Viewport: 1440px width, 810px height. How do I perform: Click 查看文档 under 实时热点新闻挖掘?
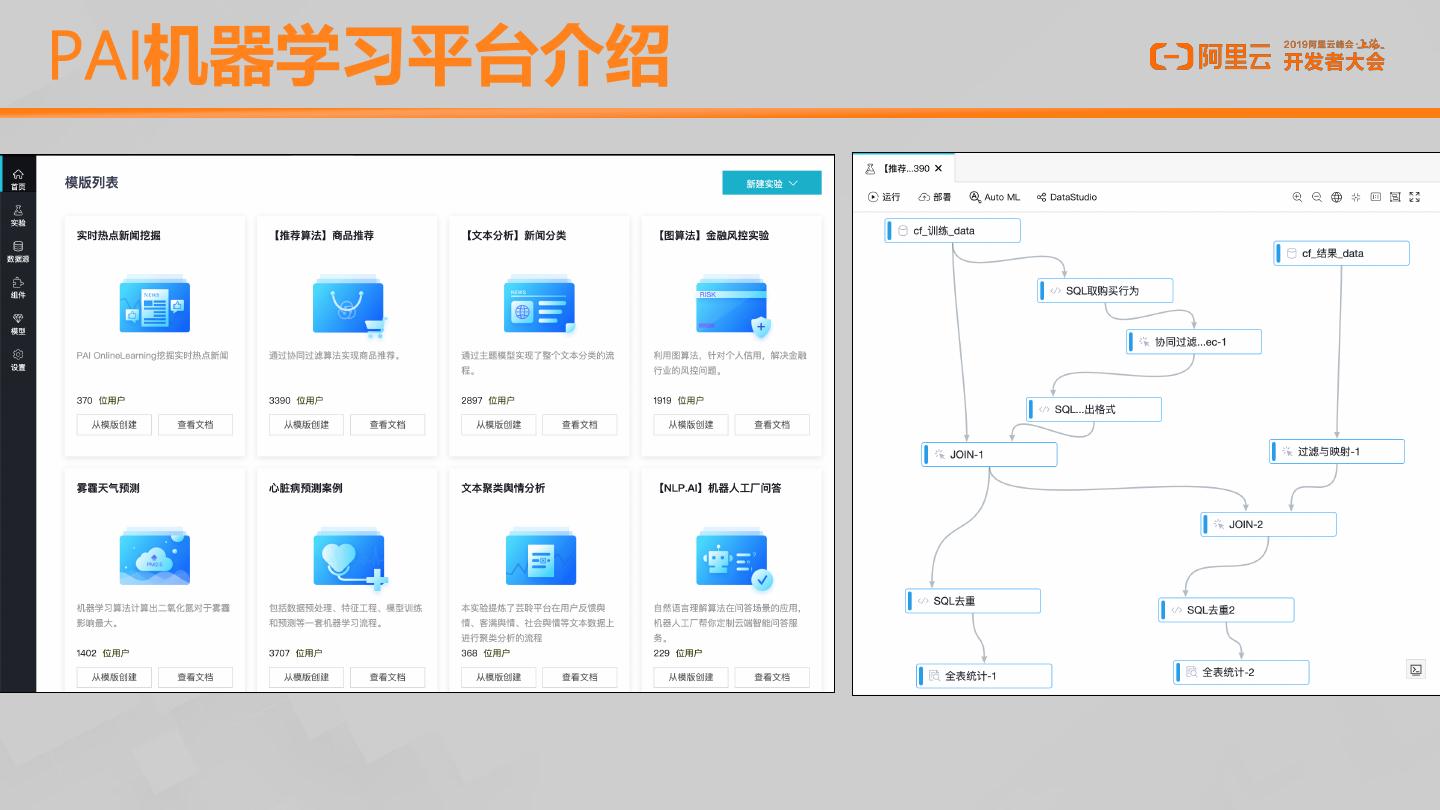195,425
